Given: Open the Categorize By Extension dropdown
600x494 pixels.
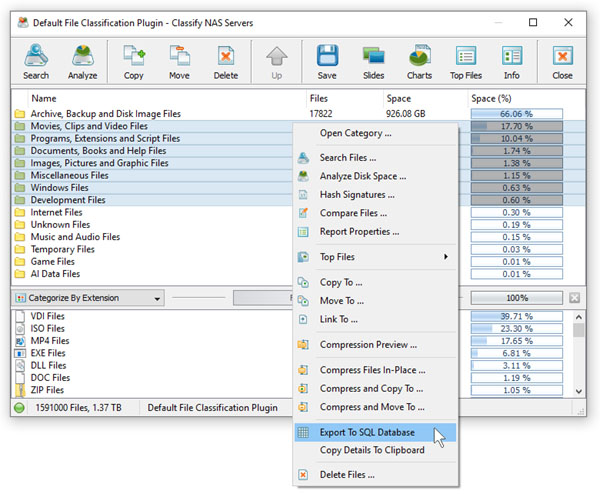Looking at the screenshot, I should click(x=88, y=298).
